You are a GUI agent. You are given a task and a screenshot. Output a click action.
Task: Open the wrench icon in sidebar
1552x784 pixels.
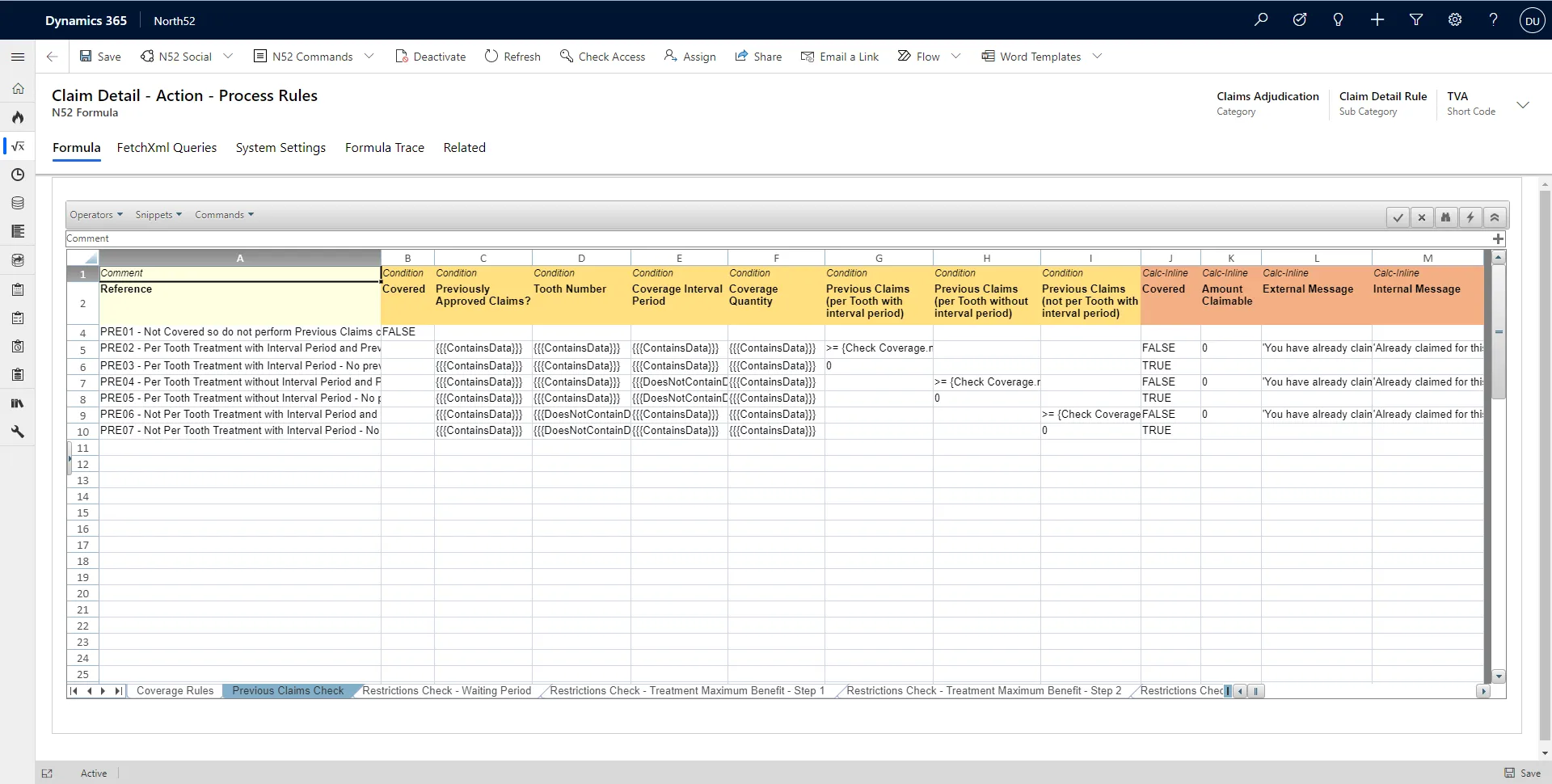click(x=18, y=432)
